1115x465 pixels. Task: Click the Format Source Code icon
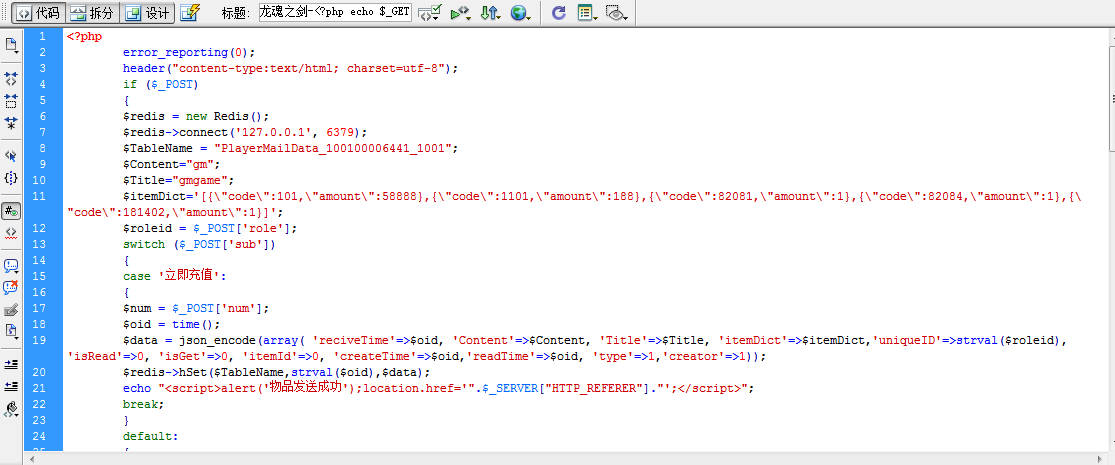point(11,409)
